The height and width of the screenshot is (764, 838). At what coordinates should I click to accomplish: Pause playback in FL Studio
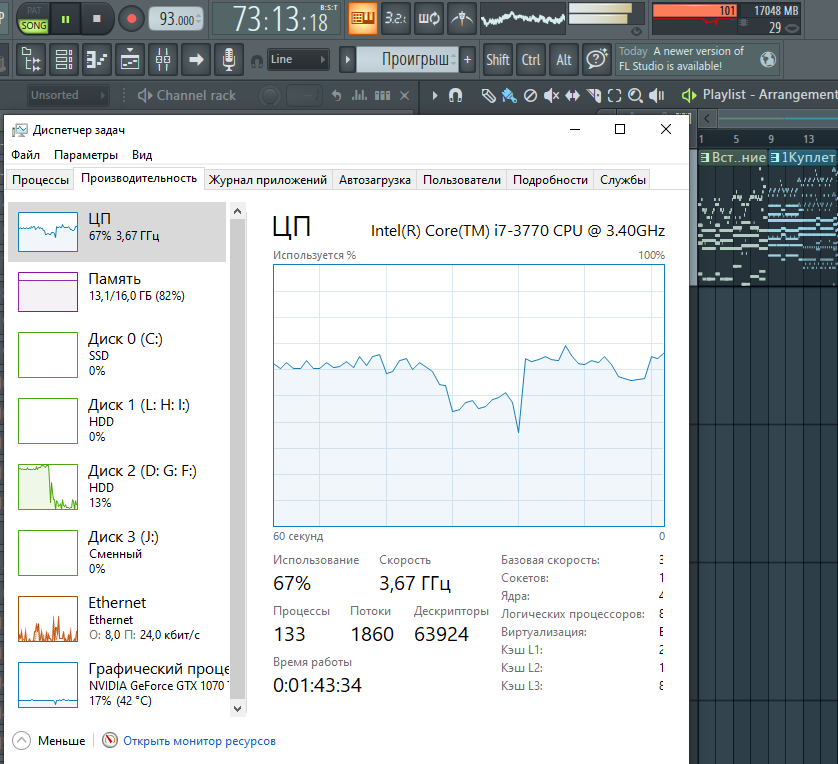tap(65, 19)
